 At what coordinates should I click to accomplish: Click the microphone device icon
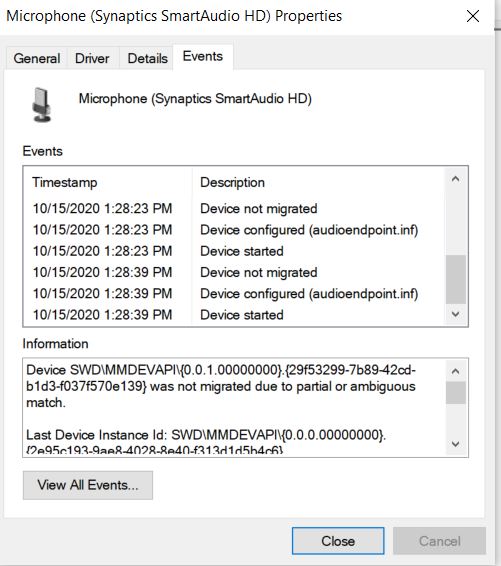(42, 105)
